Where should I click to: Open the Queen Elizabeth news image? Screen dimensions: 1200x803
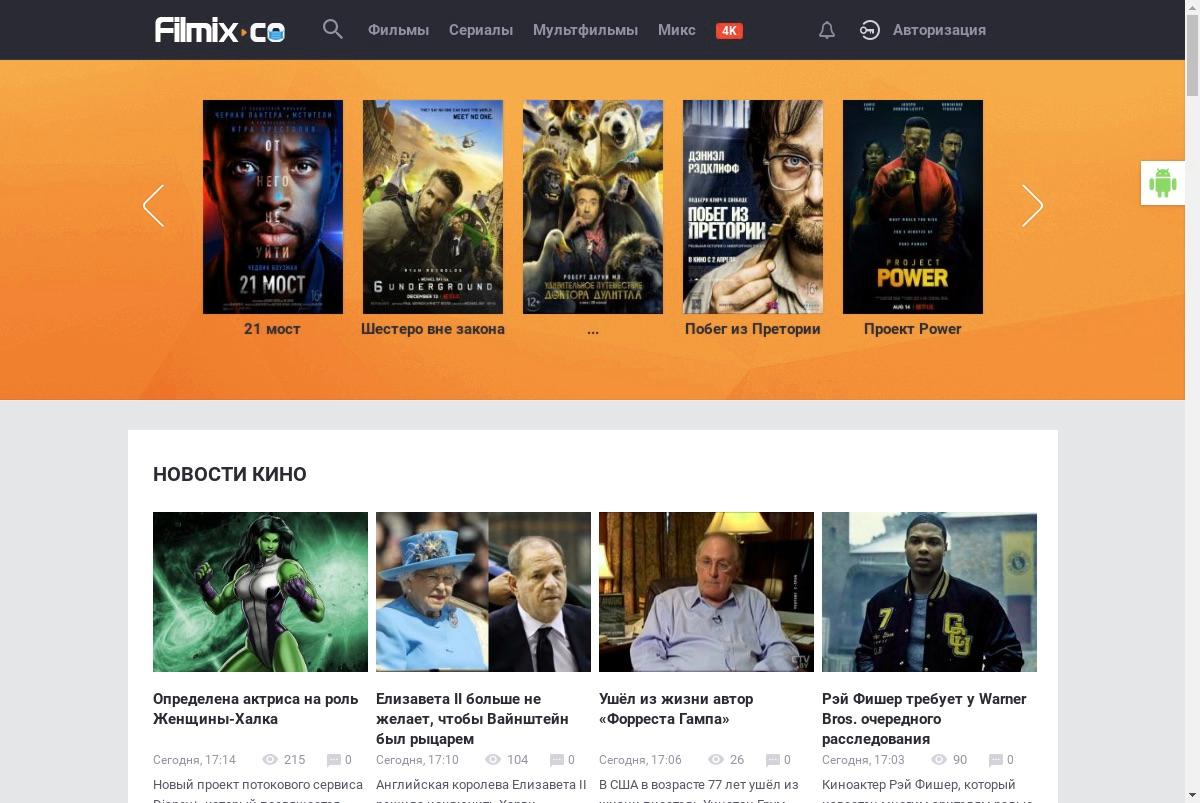483,592
